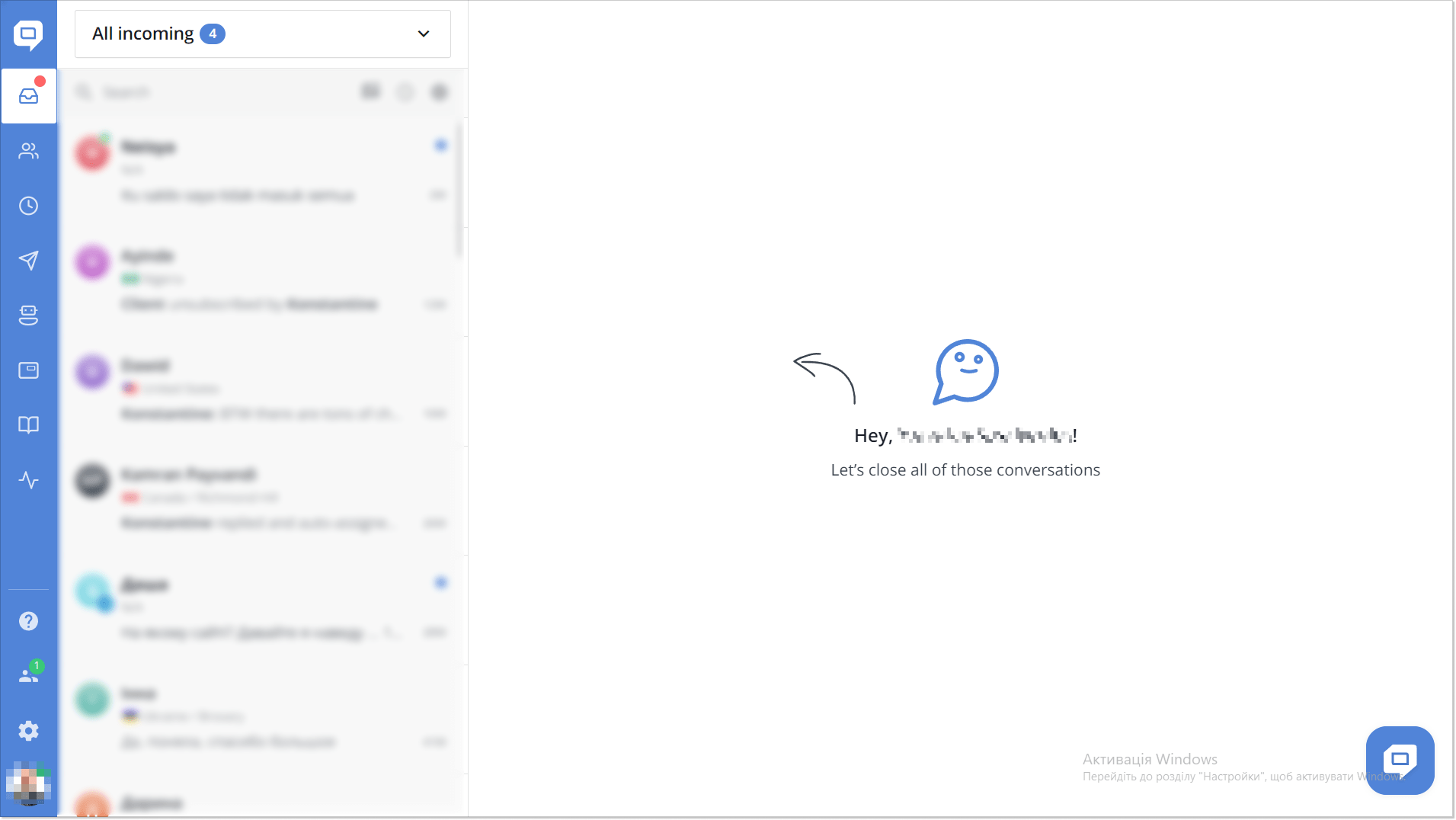This screenshot has width=1456, height=820.
Task: Open the clock history icon
Action: [29, 206]
